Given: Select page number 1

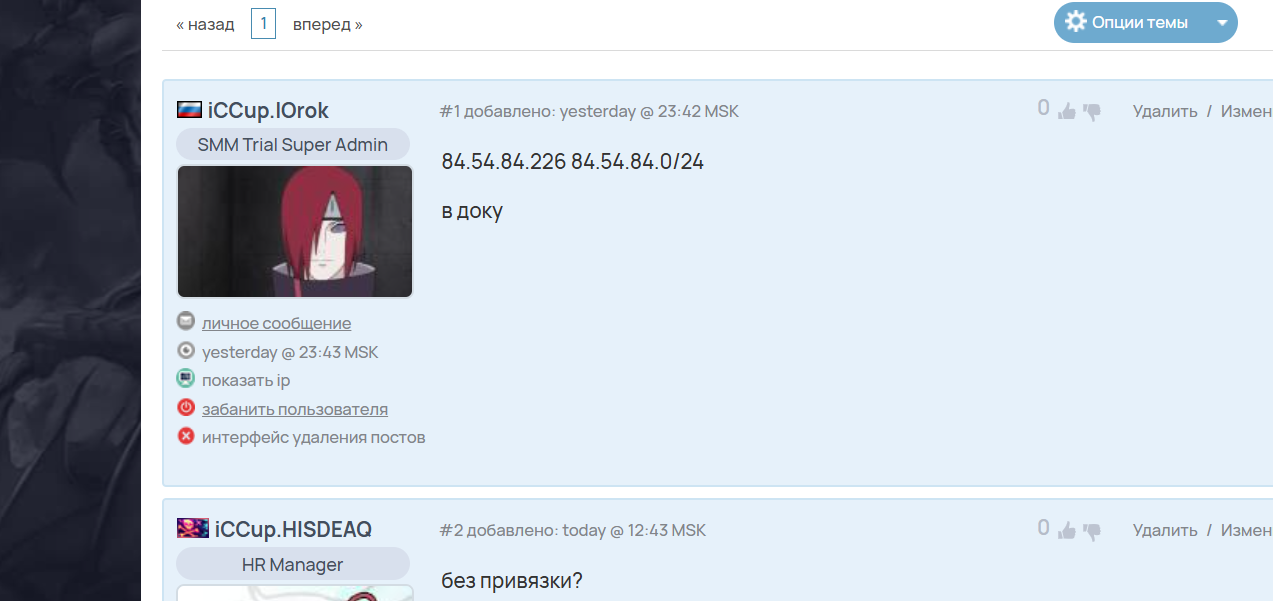Looking at the screenshot, I should (263, 23).
